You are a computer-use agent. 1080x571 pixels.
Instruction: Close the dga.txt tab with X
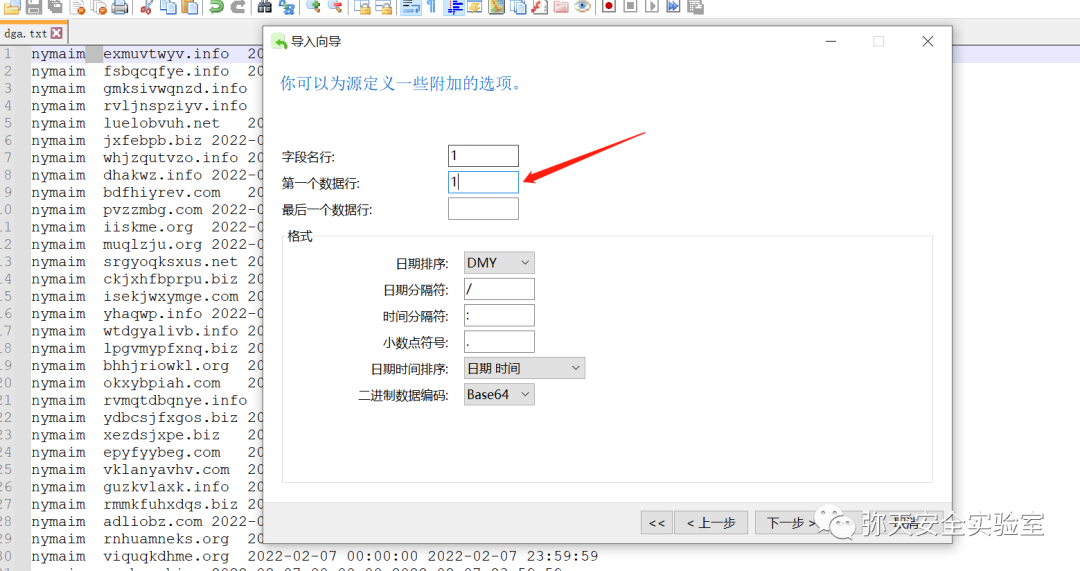click(56, 32)
